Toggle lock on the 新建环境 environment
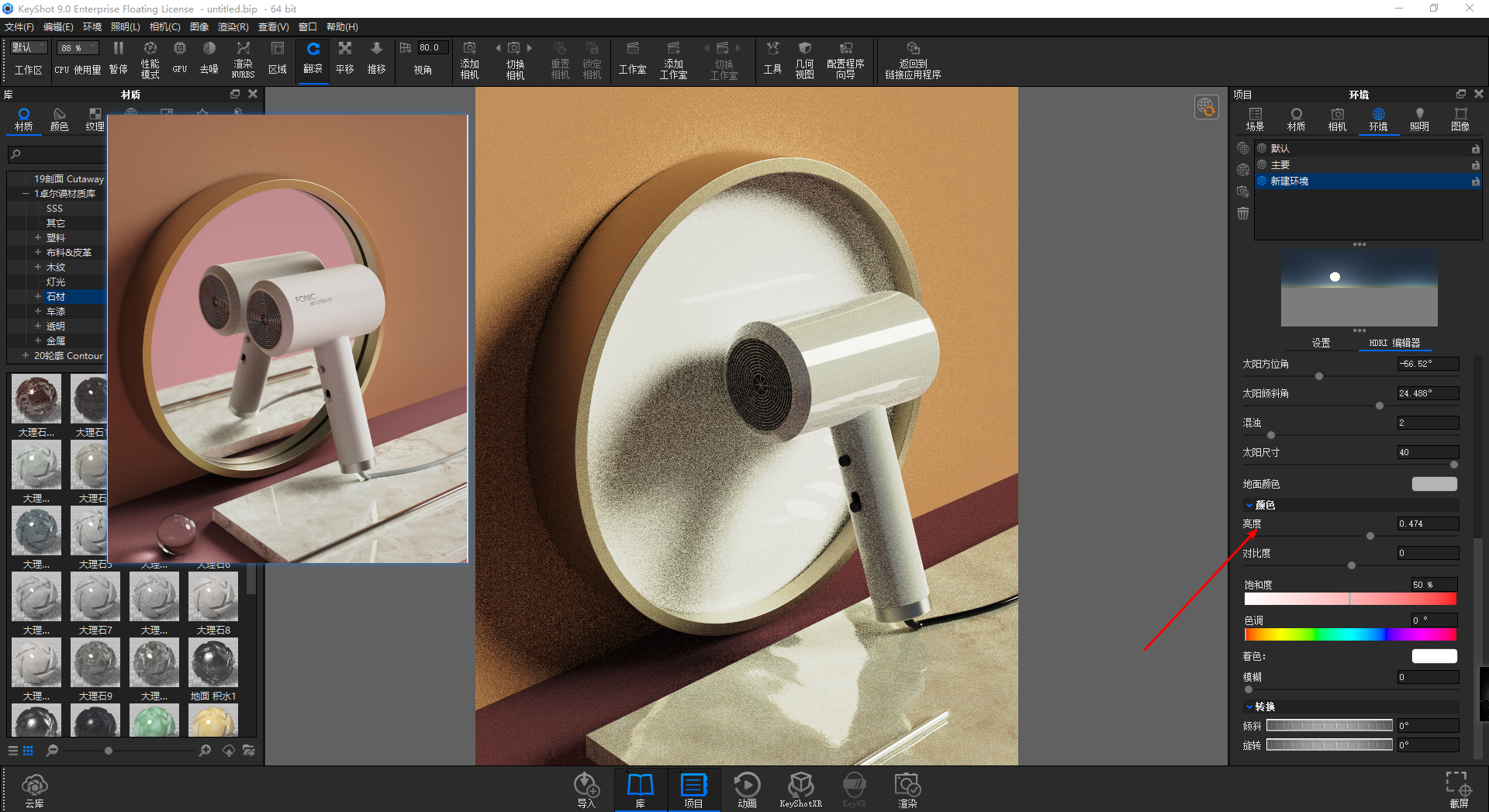1489x812 pixels. click(1476, 181)
